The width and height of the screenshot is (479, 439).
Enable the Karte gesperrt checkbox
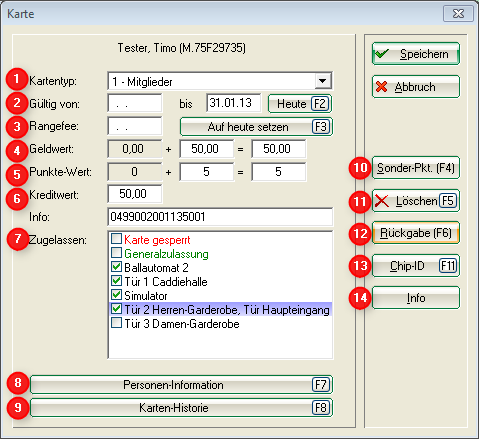(116, 239)
